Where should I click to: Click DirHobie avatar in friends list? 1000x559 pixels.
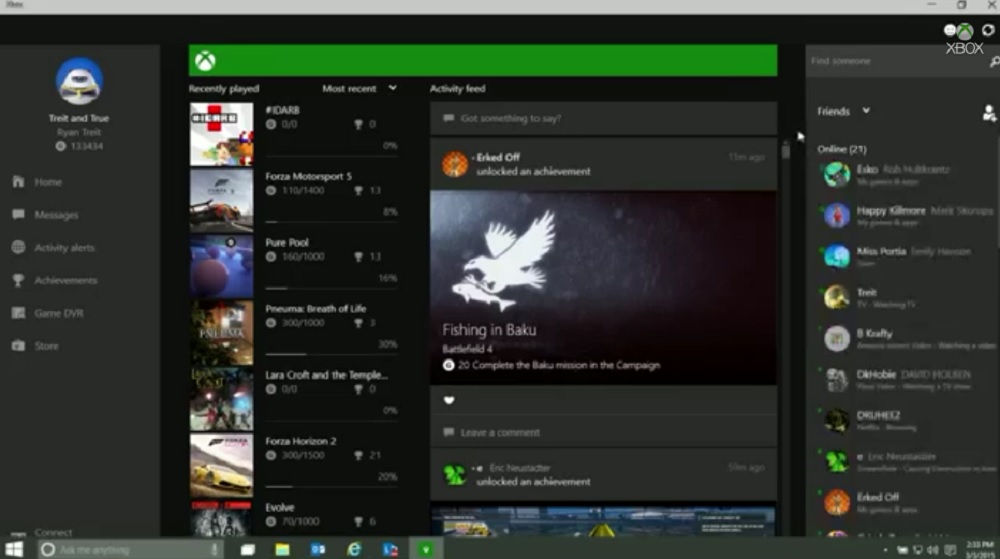click(x=837, y=379)
